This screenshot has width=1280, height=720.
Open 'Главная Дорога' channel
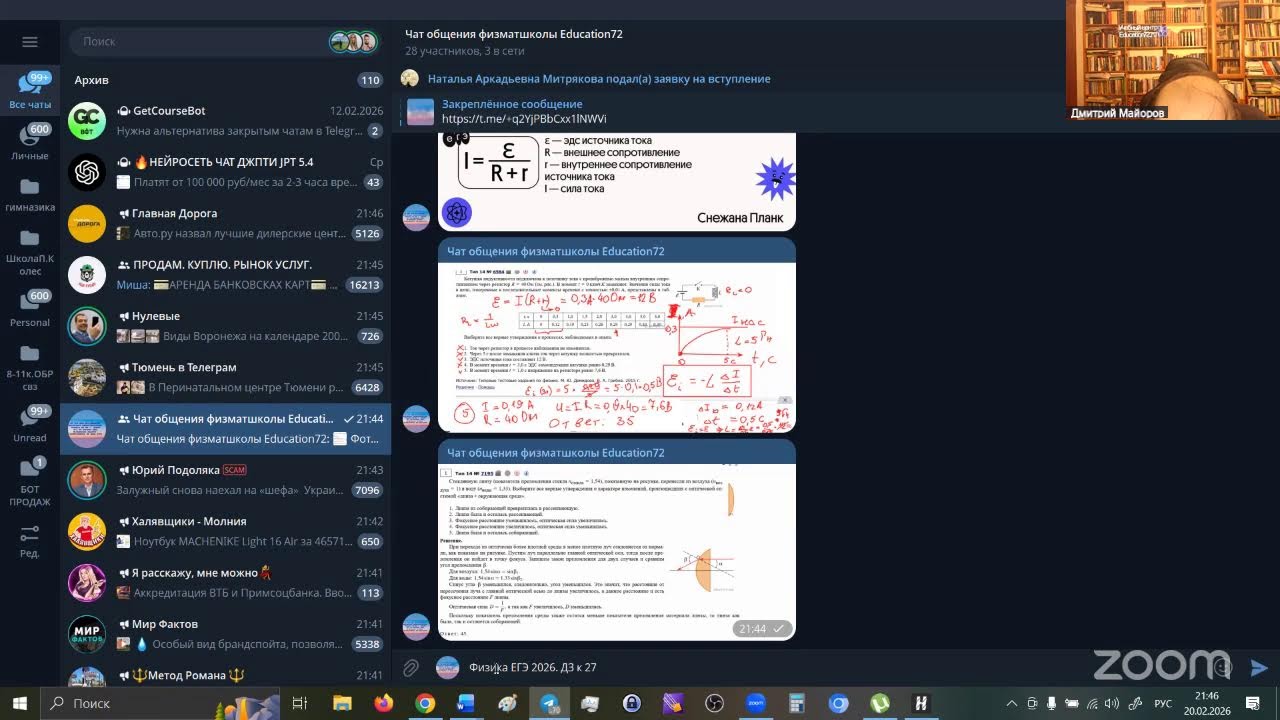226,223
